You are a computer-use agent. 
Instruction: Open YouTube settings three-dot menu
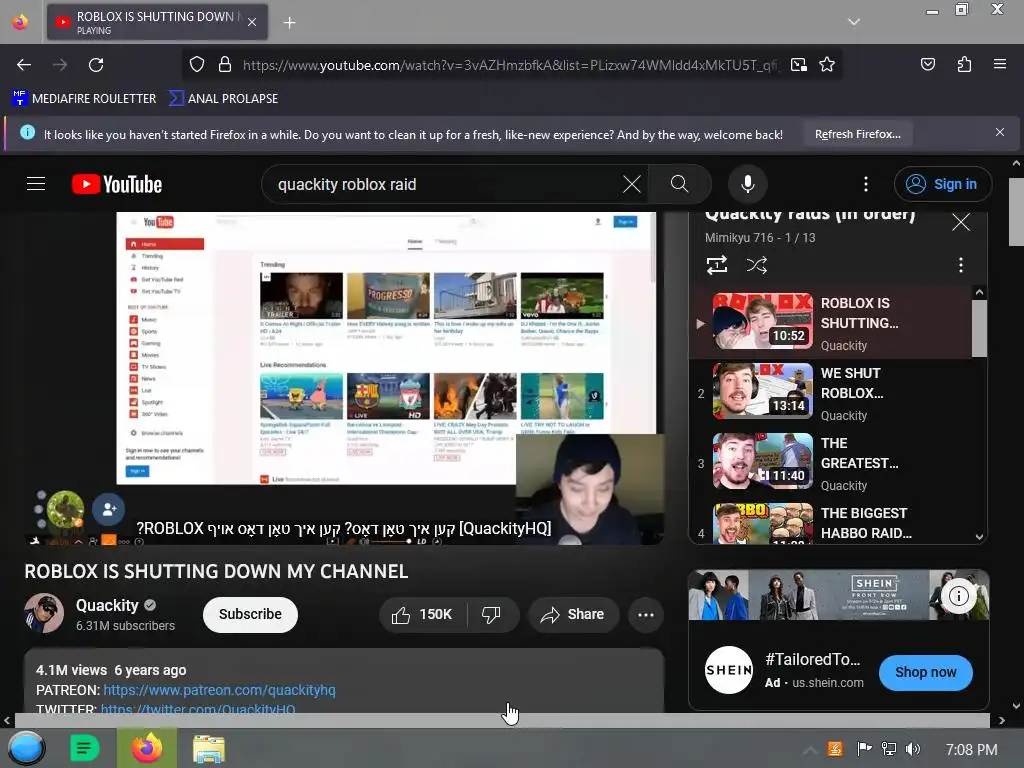pos(865,184)
